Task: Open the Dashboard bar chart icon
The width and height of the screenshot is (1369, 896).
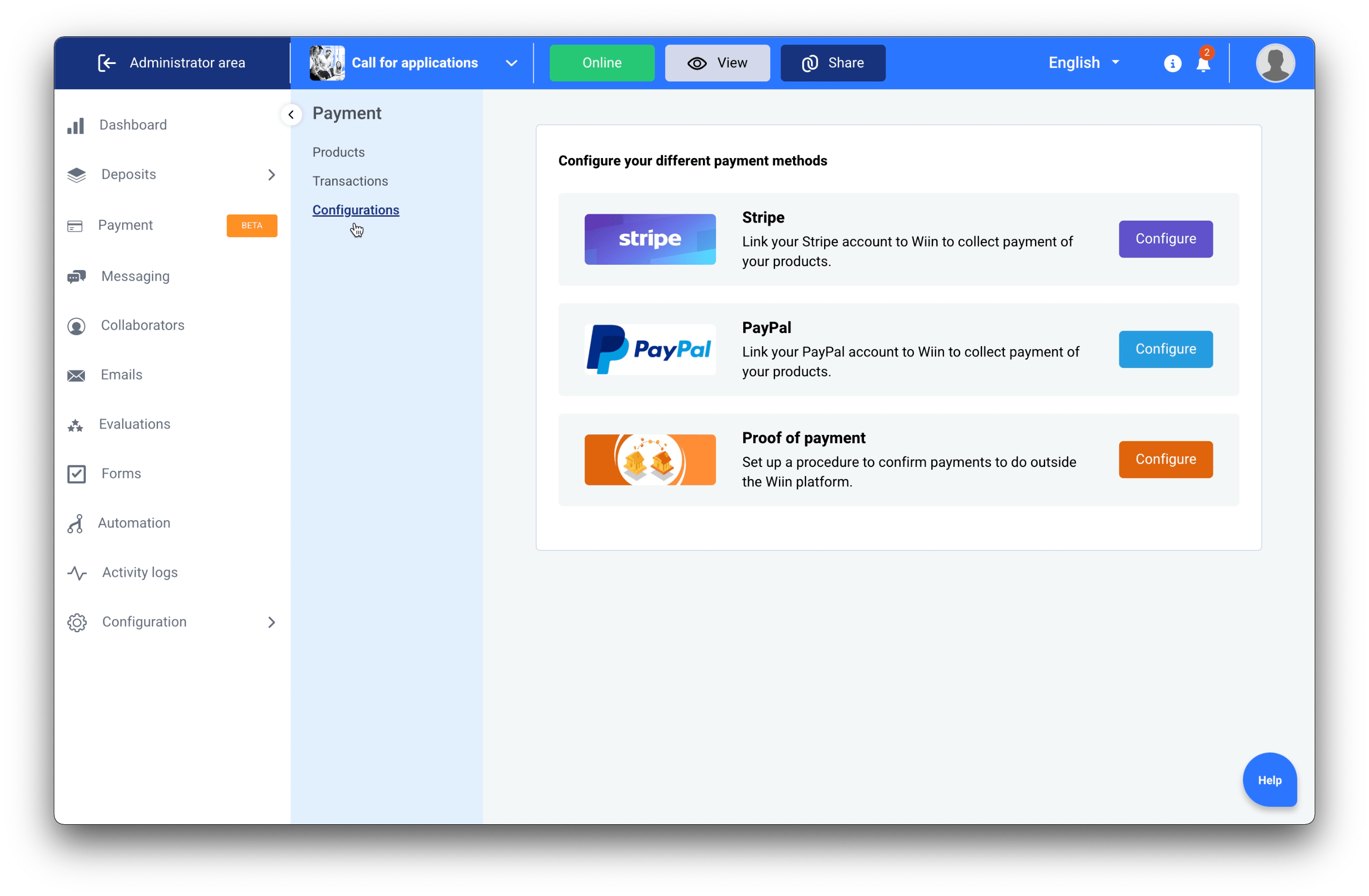Action: [76, 126]
